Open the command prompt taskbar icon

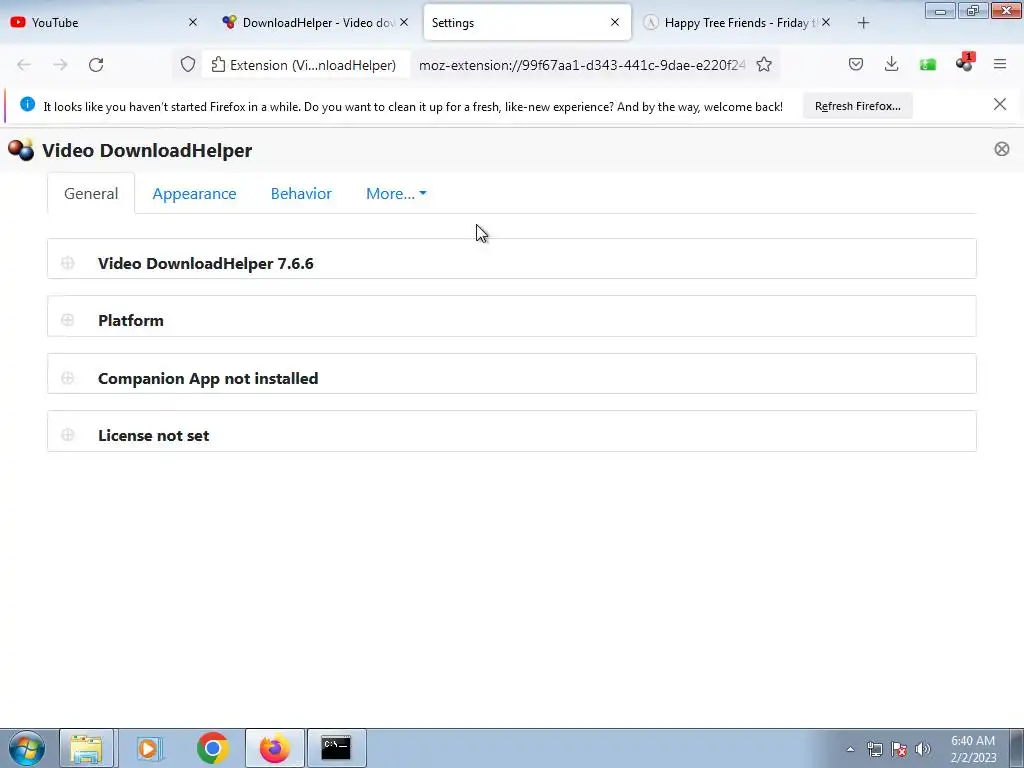(x=336, y=748)
